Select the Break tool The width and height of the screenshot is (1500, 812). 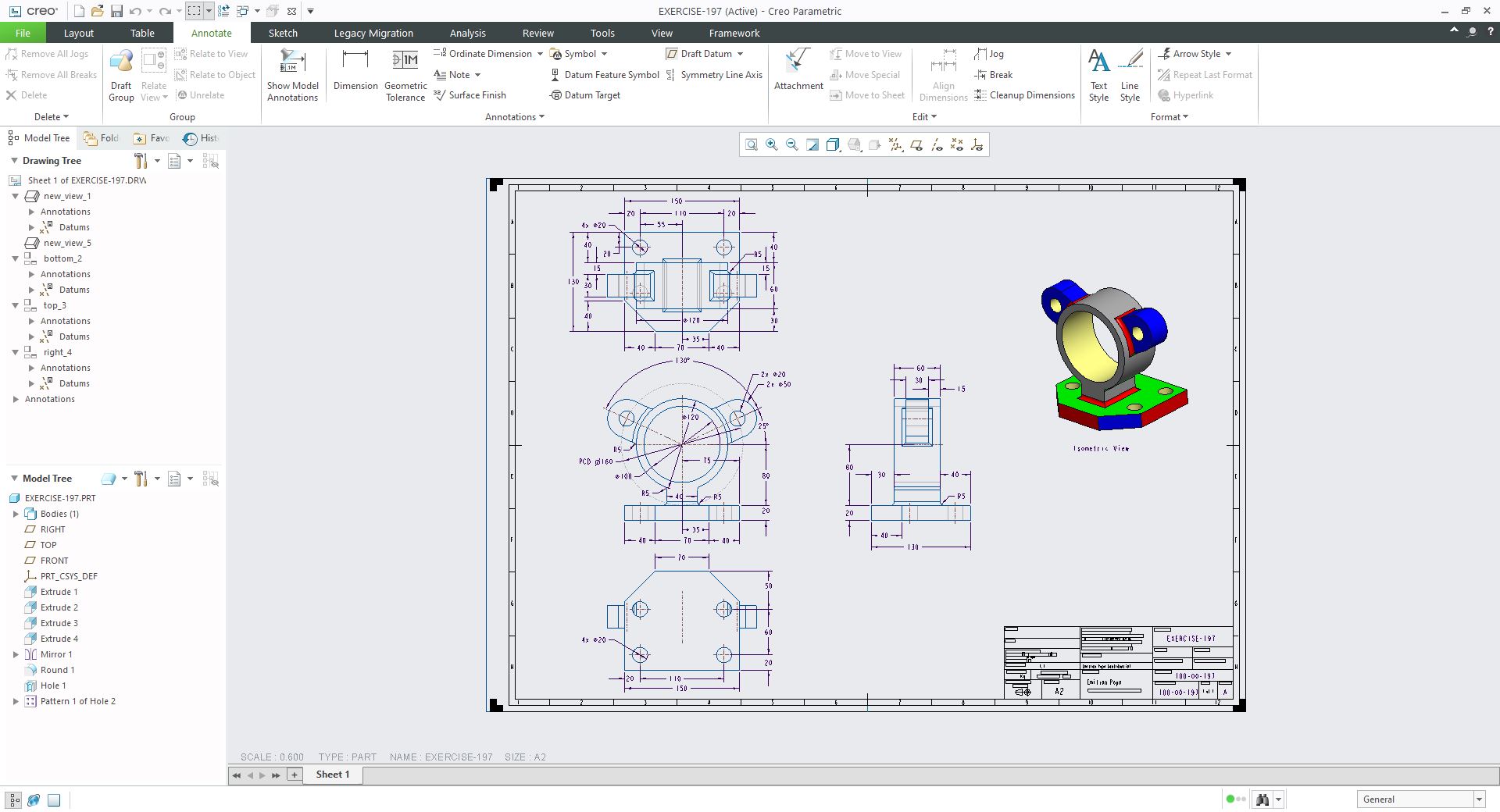click(x=994, y=75)
